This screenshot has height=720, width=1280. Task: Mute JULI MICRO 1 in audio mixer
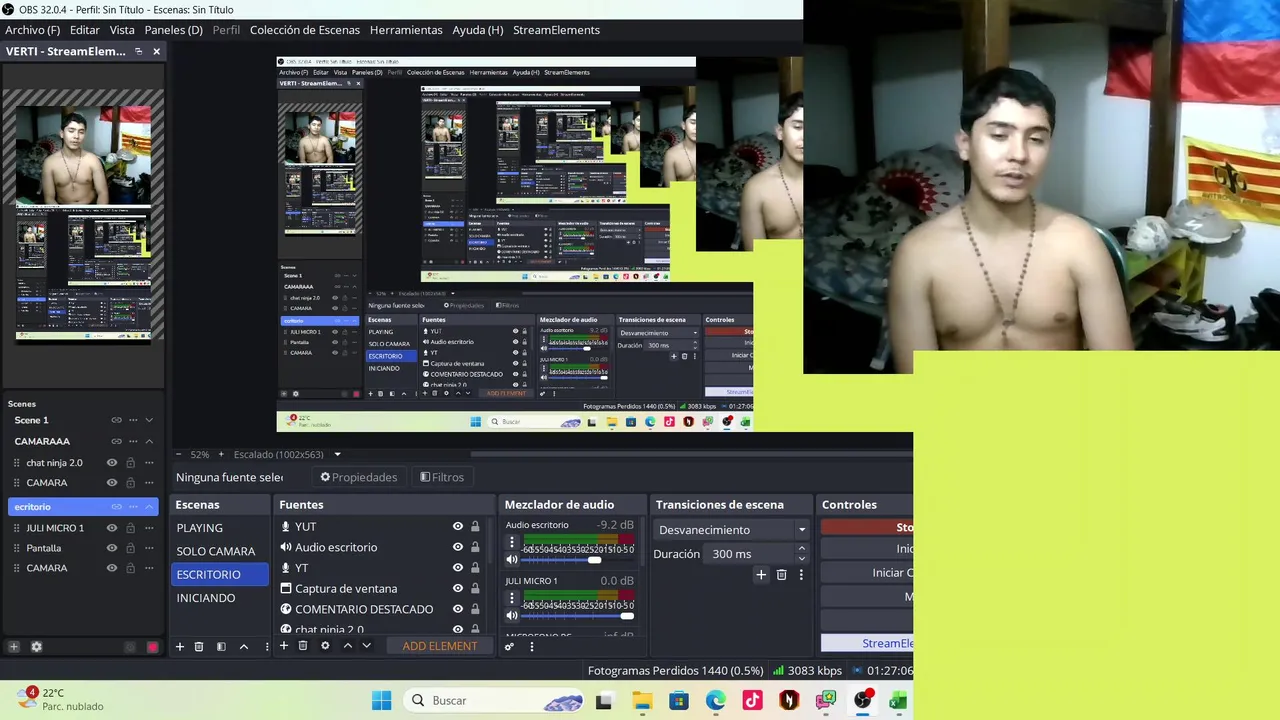click(512, 616)
